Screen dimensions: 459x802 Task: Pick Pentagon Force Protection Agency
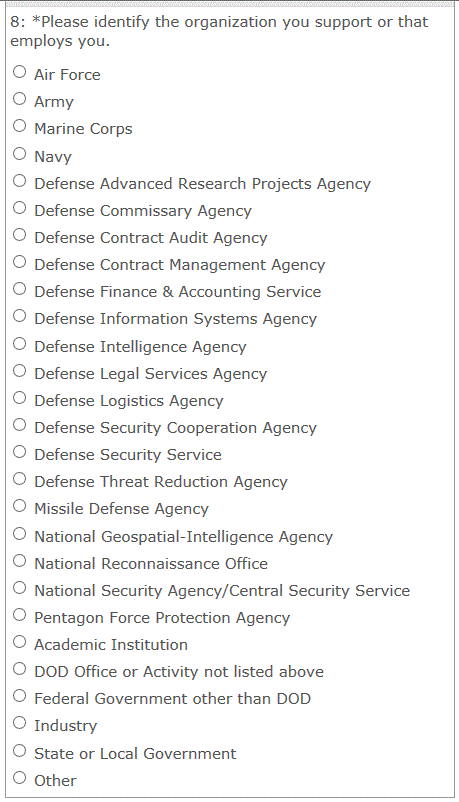click(x=19, y=615)
